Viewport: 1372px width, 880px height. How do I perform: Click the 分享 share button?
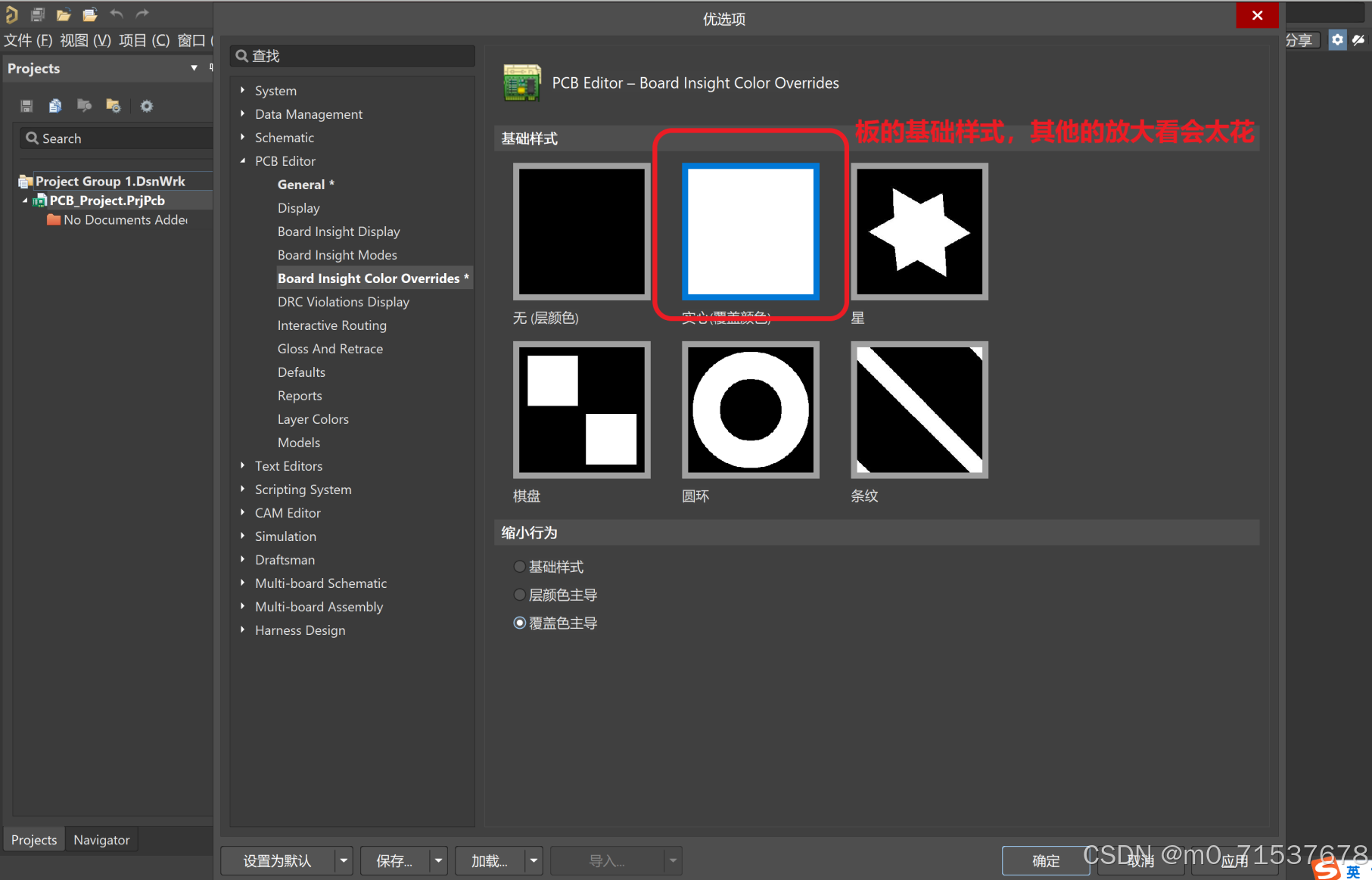pyautogui.click(x=1302, y=40)
